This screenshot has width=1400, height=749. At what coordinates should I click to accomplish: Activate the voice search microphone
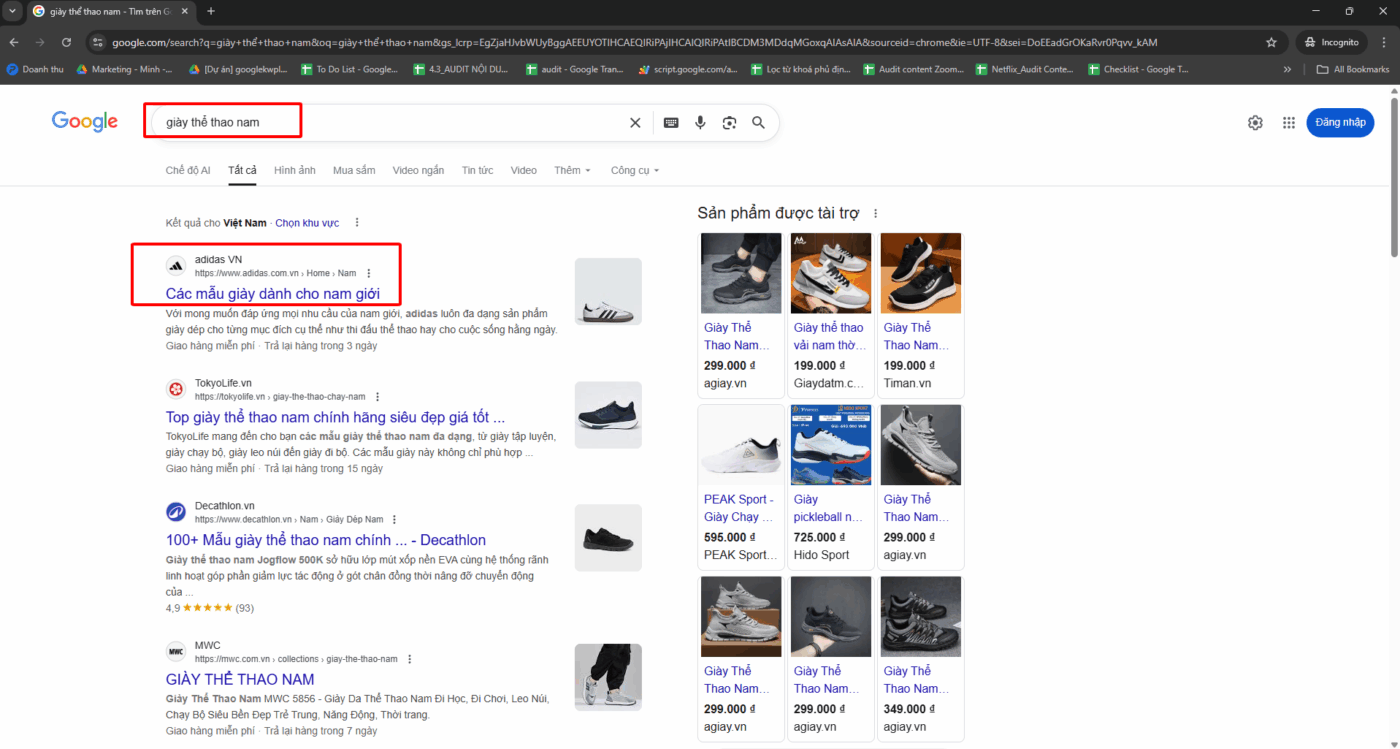tap(700, 122)
